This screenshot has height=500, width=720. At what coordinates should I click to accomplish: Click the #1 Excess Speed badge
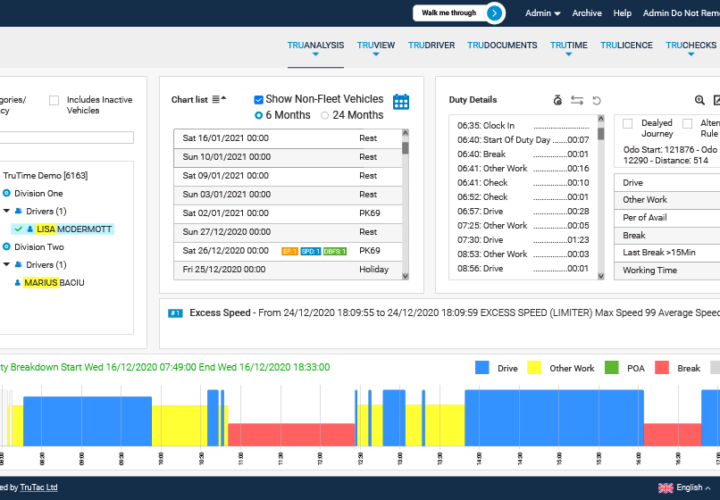click(x=175, y=313)
